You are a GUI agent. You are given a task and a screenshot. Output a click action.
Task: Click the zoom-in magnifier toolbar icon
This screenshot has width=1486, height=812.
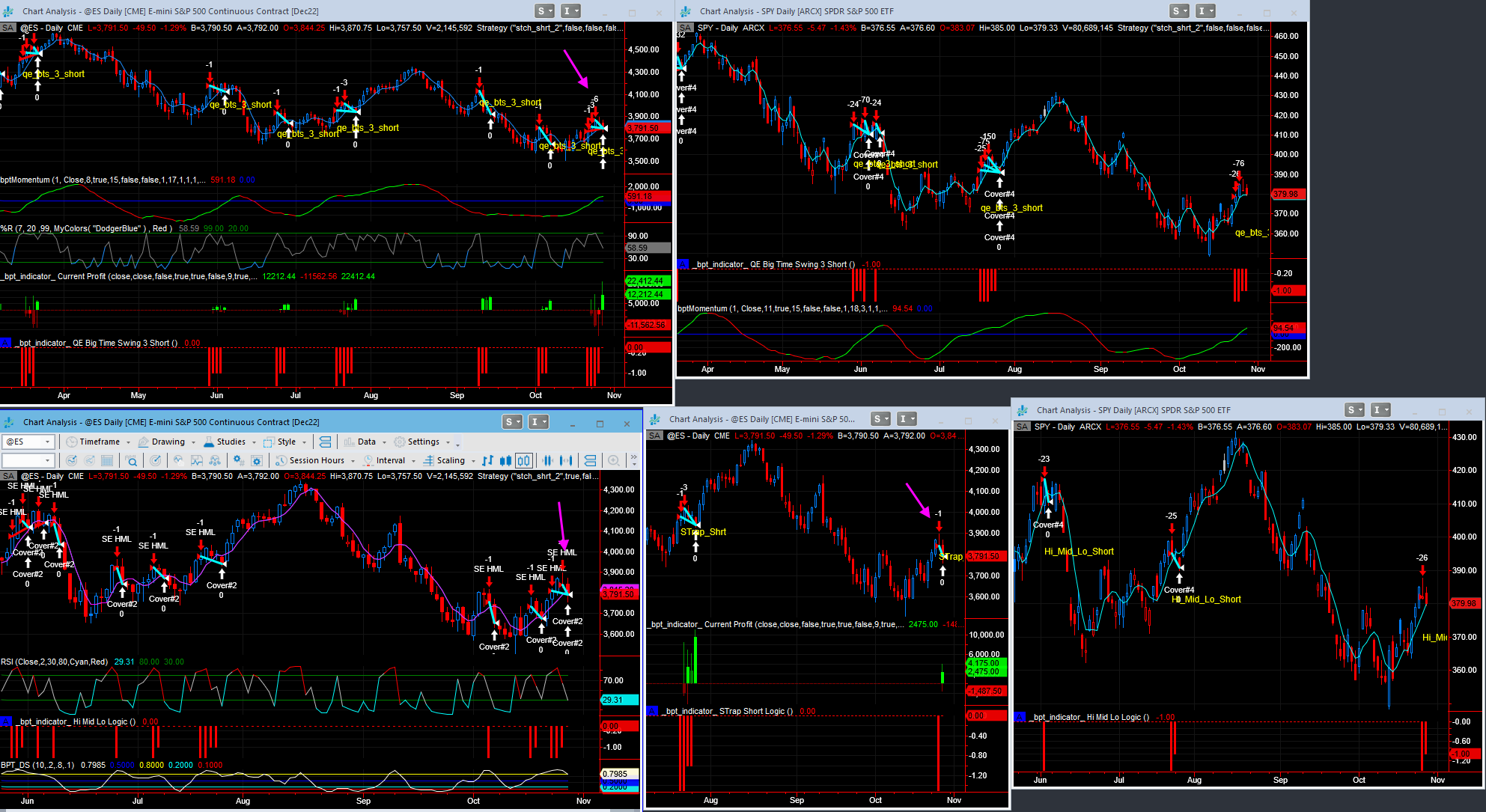click(613, 460)
